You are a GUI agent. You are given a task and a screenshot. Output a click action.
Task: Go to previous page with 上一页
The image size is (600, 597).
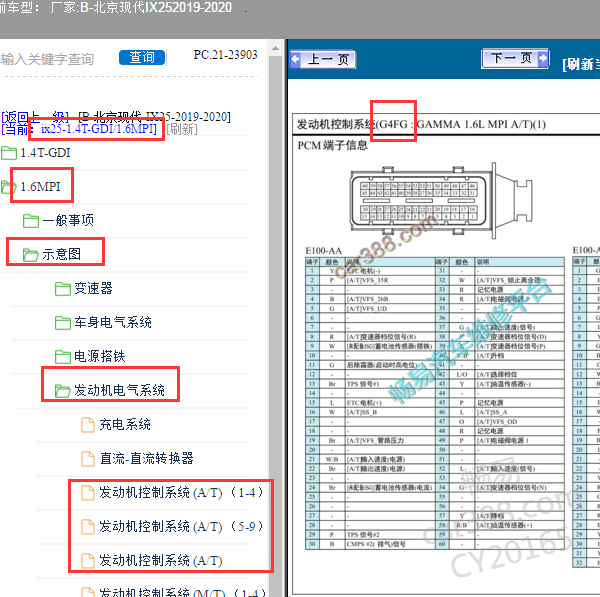[323, 59]
